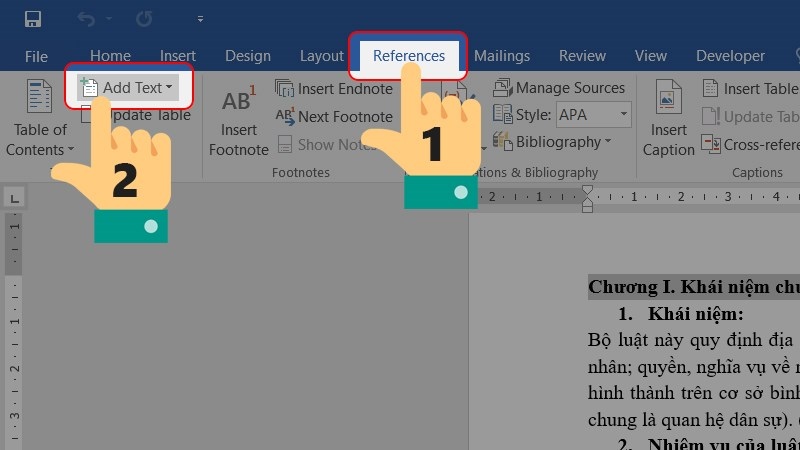Click Insert Table of Figures button
The width and height of the screenshot is (800, 450).
tap(750, 89)
